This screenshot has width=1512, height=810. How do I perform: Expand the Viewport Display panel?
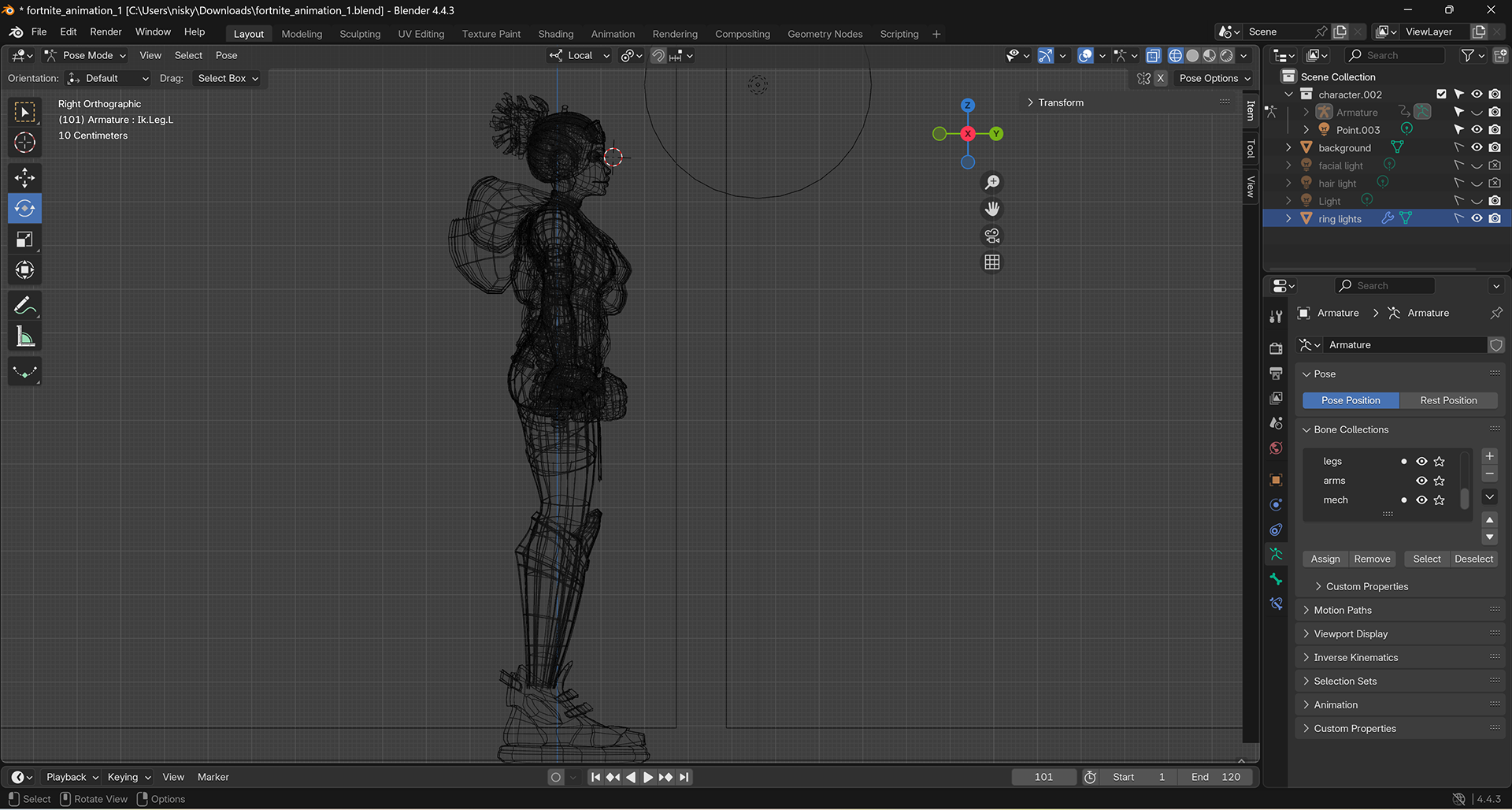tap(1350, 634)
